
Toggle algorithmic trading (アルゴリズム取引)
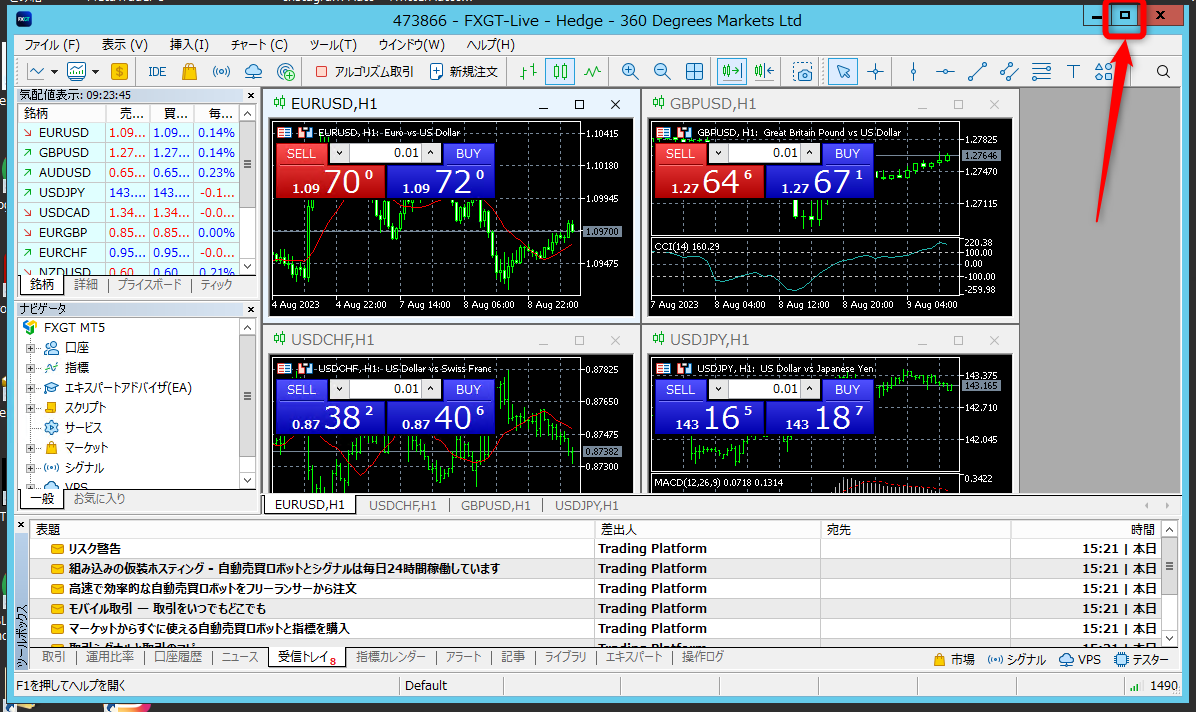click(x=364, y=72)
